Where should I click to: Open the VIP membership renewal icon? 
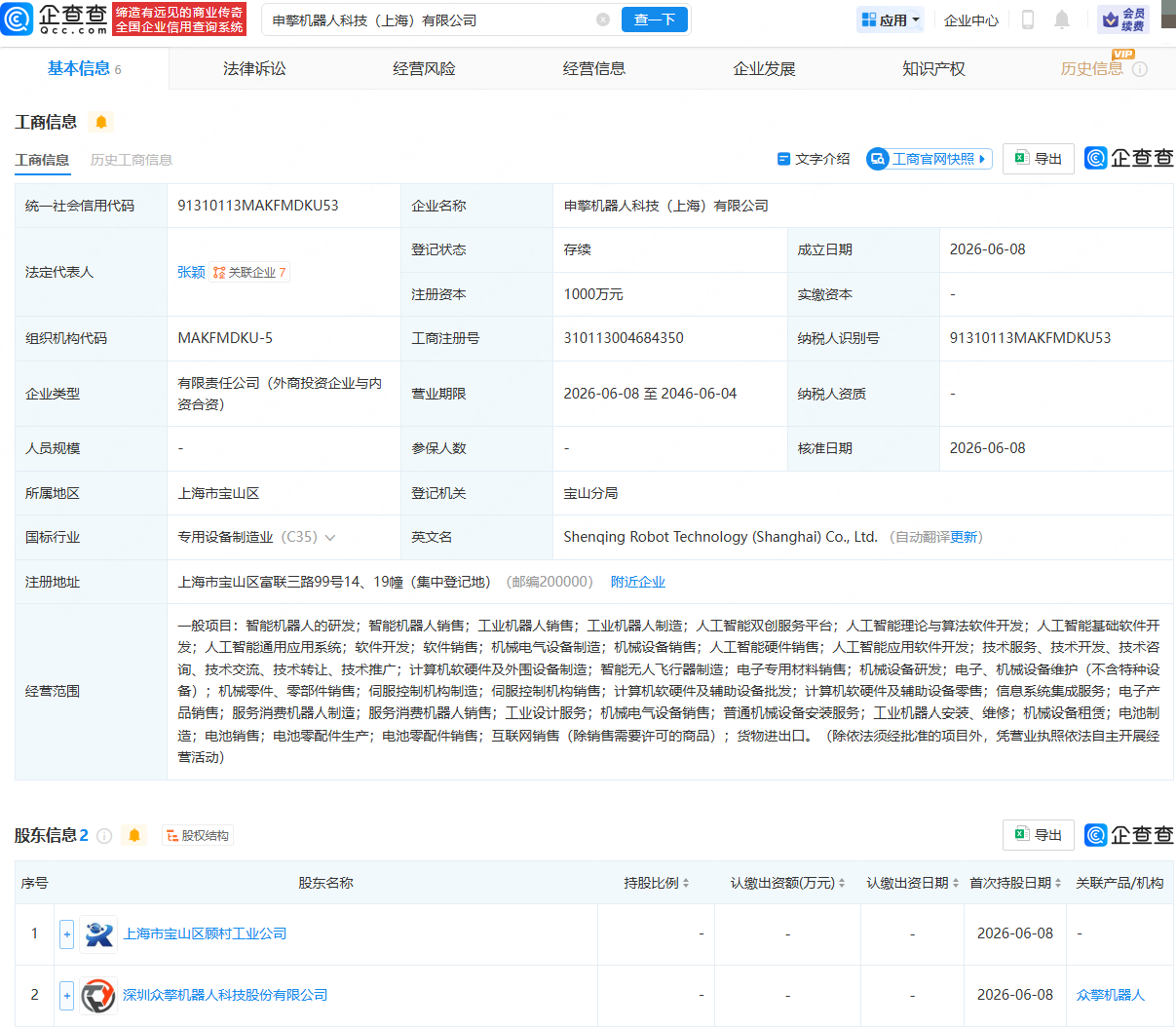coord(1122,19)
